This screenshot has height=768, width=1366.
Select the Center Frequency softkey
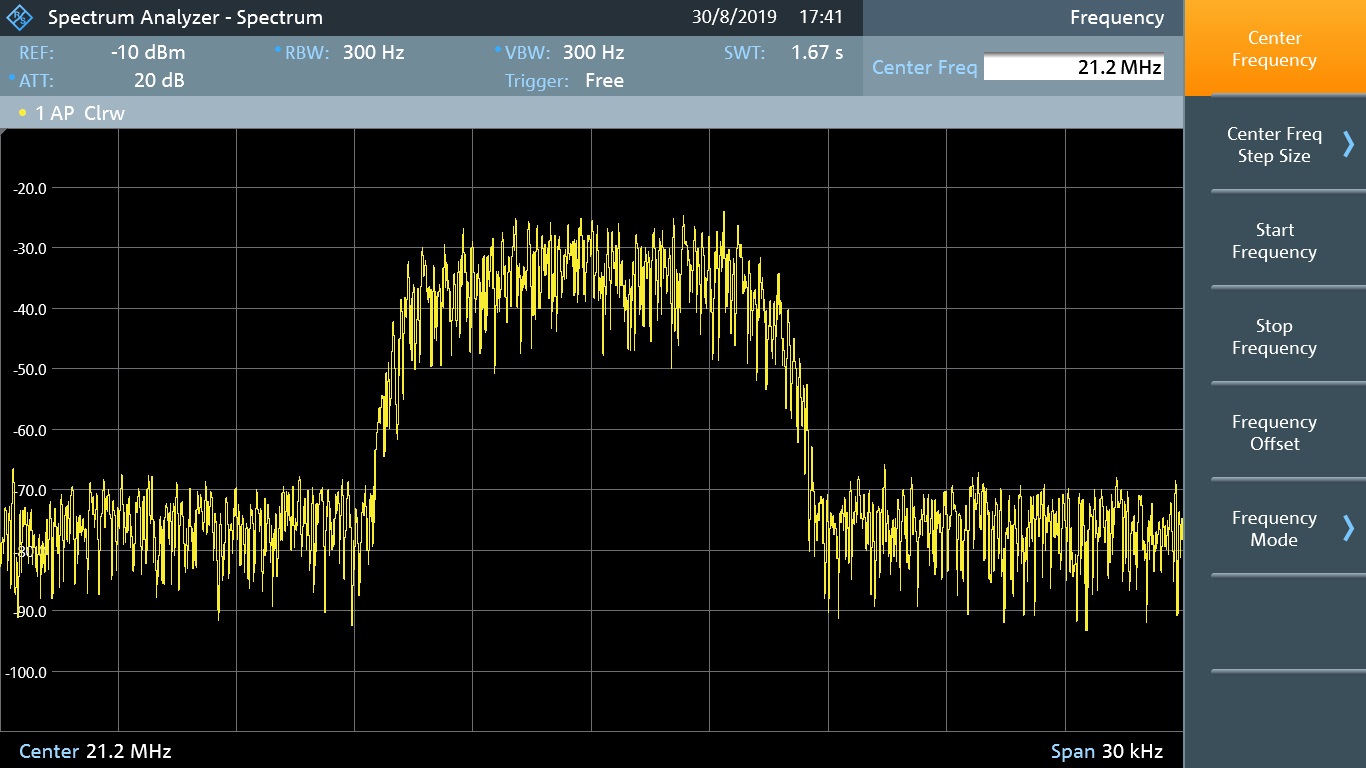tap(1274, 49)
